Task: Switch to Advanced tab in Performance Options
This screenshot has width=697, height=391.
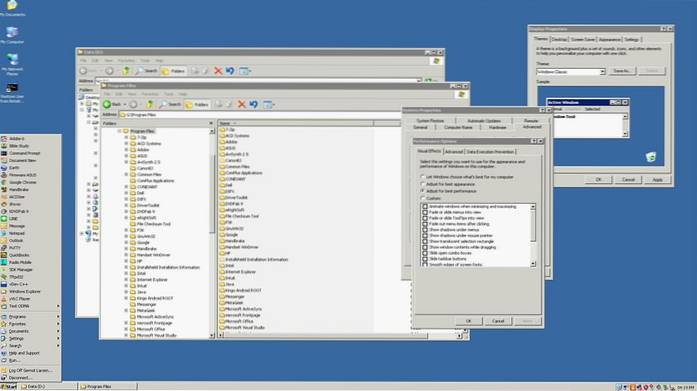Action: coord(454,152)
